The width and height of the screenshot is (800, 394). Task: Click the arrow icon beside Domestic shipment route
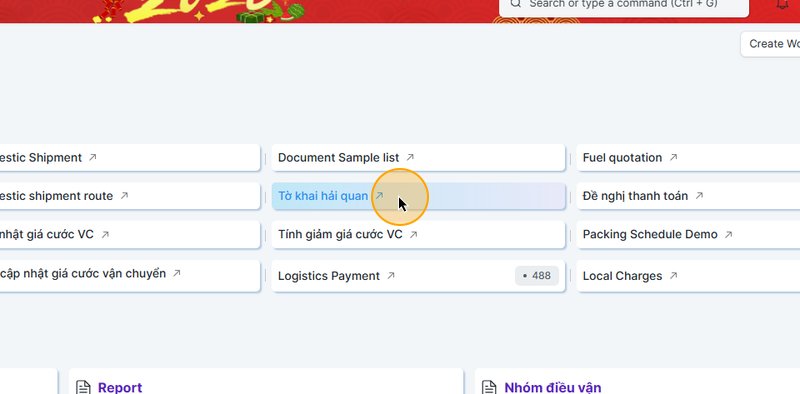124,195
